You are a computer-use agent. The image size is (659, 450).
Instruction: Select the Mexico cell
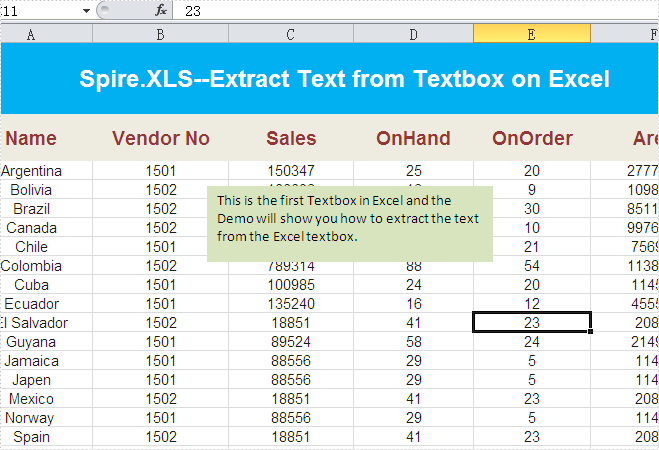click(47, 399)
